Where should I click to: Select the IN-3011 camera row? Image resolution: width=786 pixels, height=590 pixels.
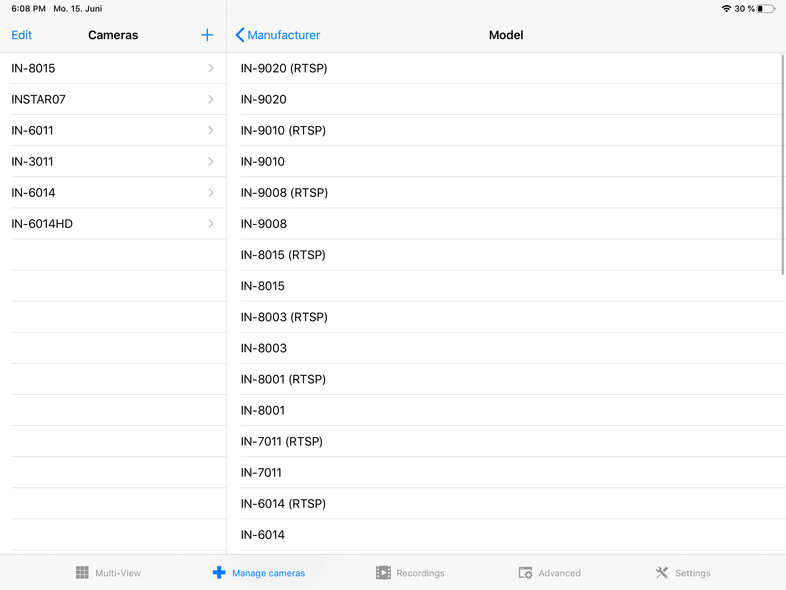pyautogui.click(x=33, y=162)
